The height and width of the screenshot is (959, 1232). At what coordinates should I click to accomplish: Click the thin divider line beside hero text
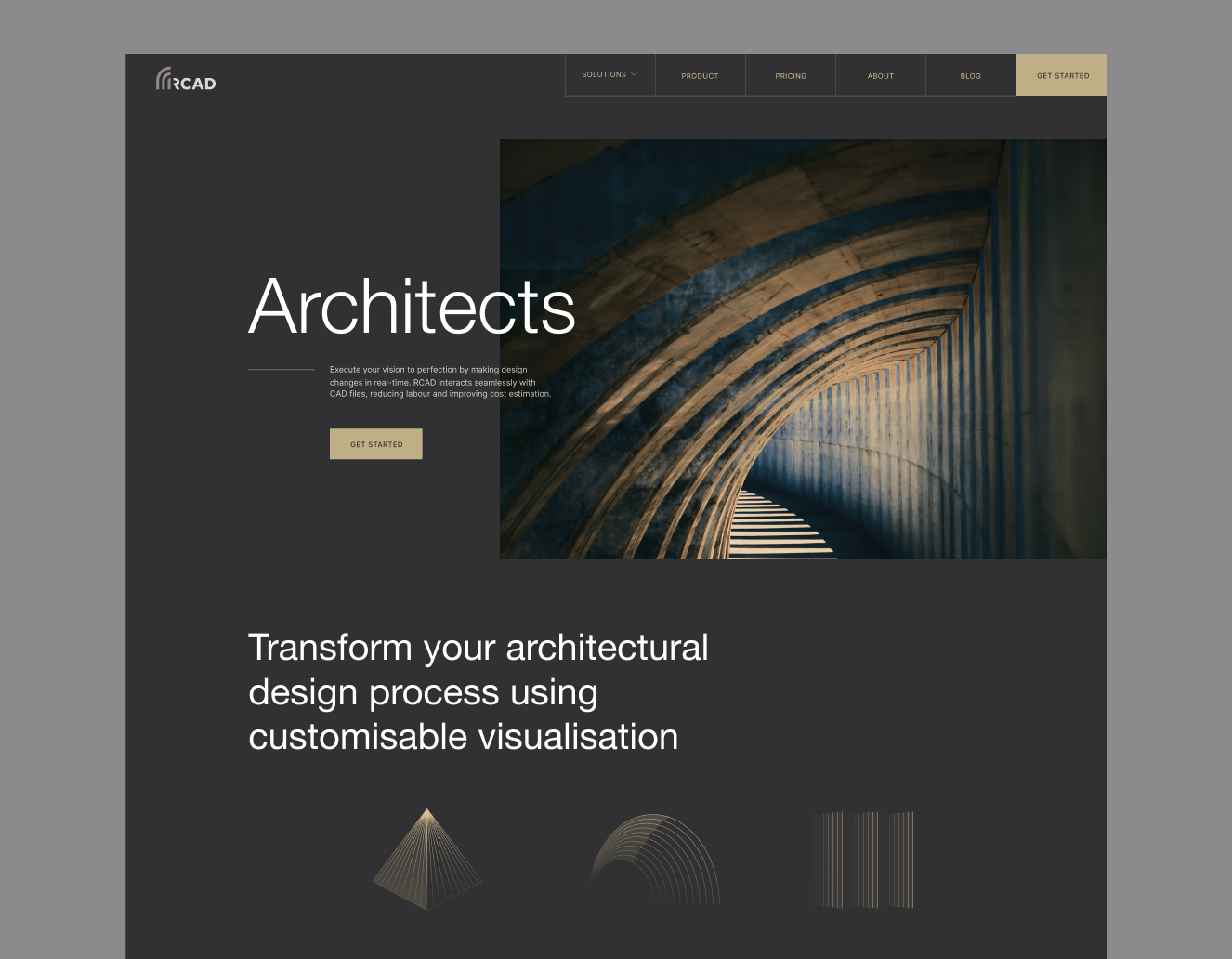click(x=282, y=370)
